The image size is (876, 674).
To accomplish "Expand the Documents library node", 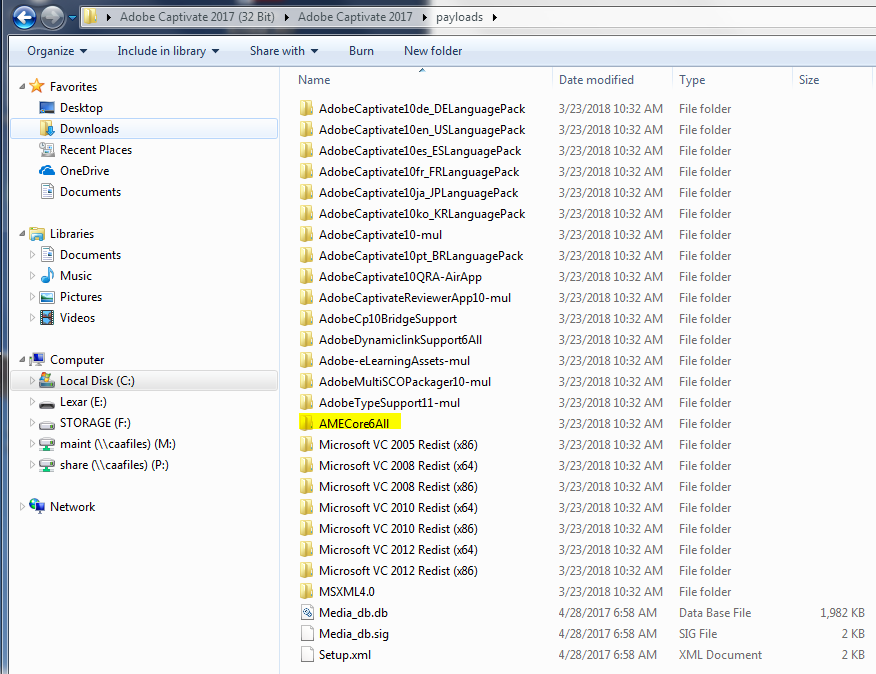I will (32, 255).
